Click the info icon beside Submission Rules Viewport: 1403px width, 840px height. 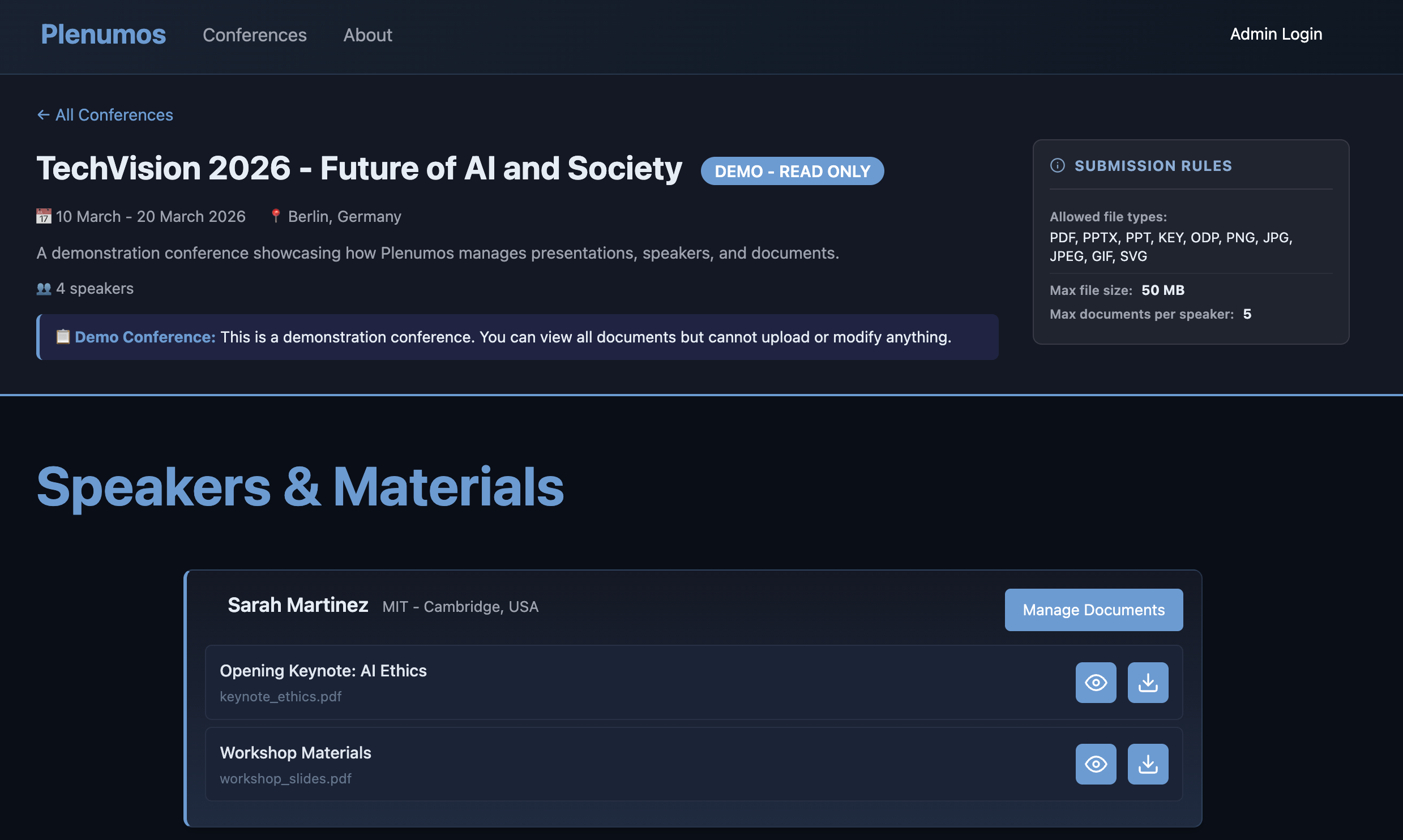tap(1056, 166)
